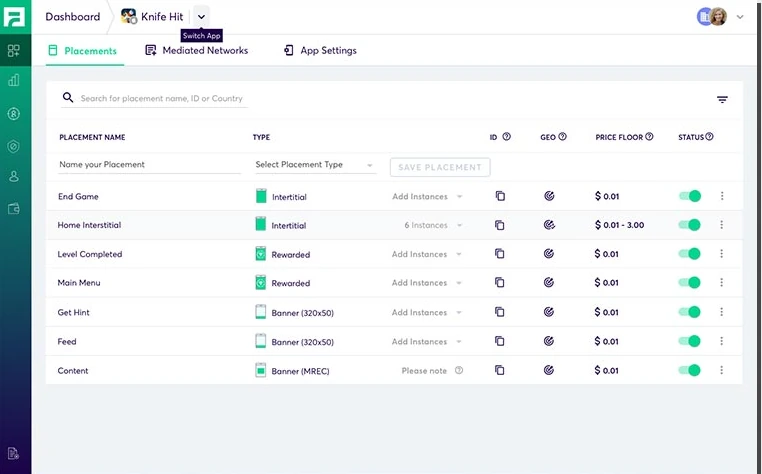Click the SAVE PLACEMENT button
This screenshot has width=762, height=474.
coord(440,167)
